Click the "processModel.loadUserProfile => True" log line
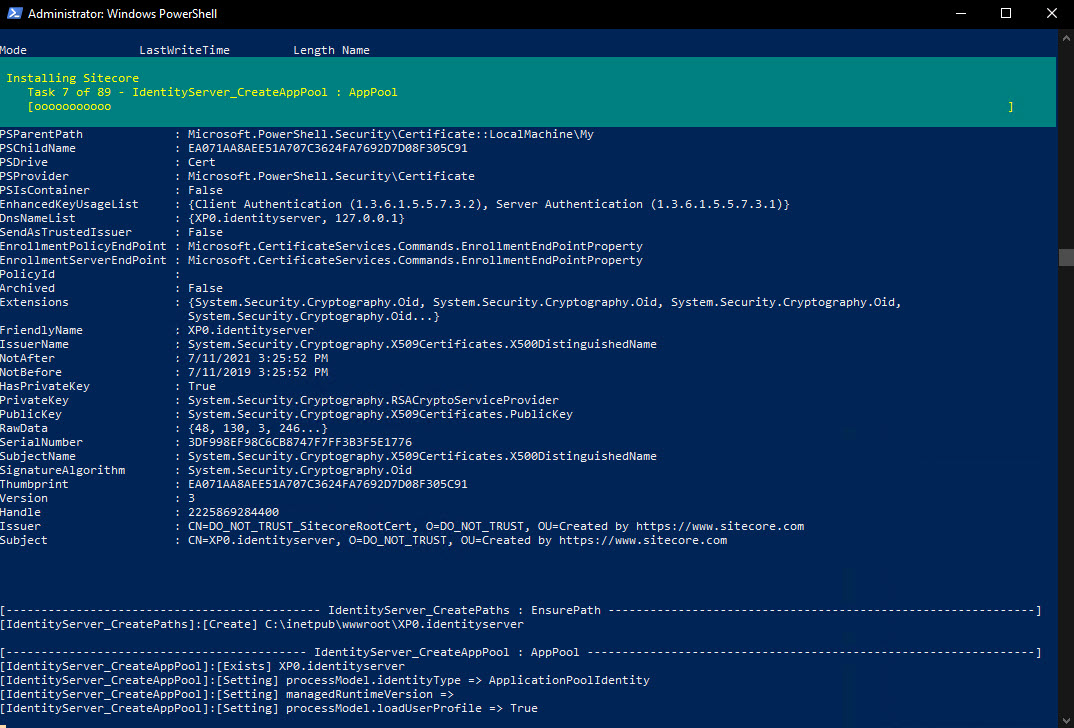The width and height of the screenshot is (1074, 728). click(x=268, y=708)
